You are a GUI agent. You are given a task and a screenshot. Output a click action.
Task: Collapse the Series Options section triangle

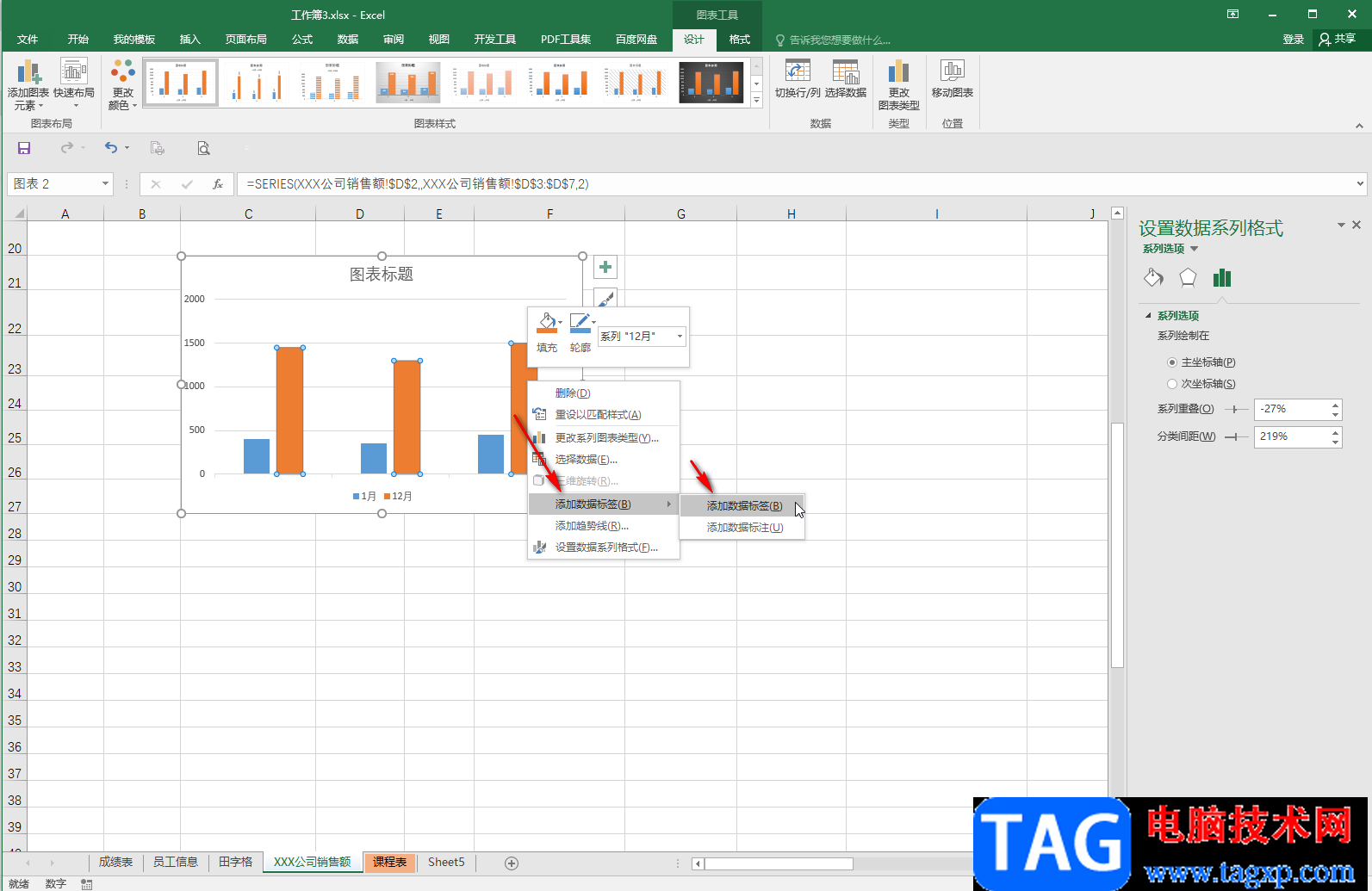(1148, 316)
